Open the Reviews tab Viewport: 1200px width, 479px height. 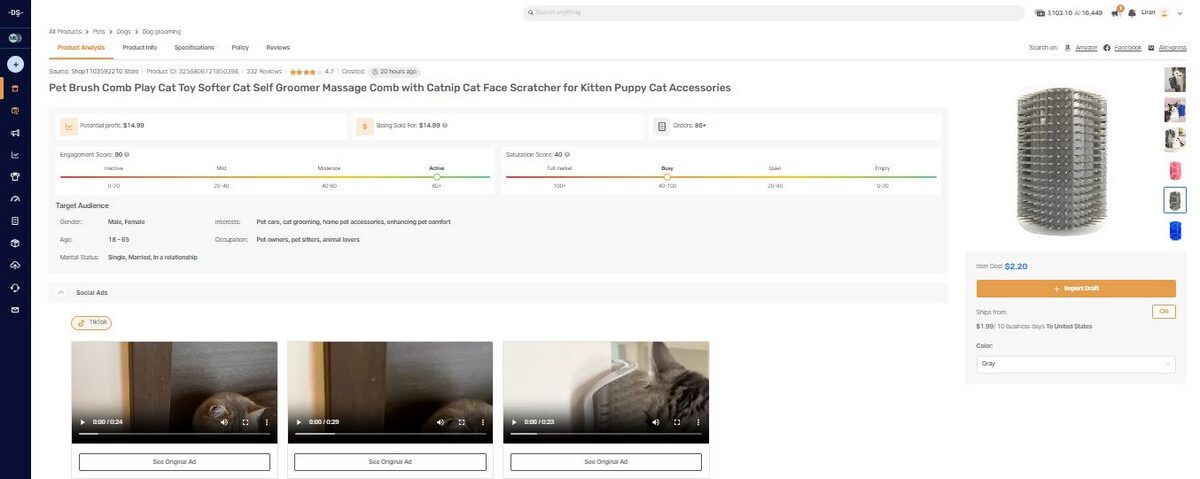click(x=278, y=47)
